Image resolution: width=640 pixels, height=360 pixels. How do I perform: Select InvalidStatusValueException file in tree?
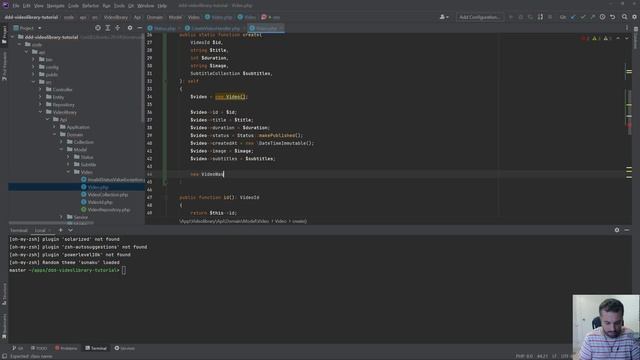coord(112,180)
